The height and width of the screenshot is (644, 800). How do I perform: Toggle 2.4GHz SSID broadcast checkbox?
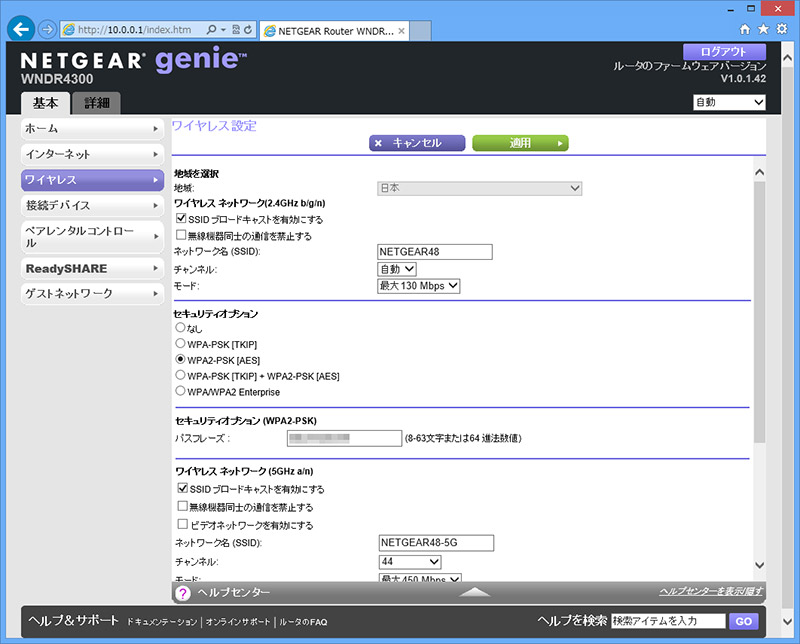coord(181,219)
